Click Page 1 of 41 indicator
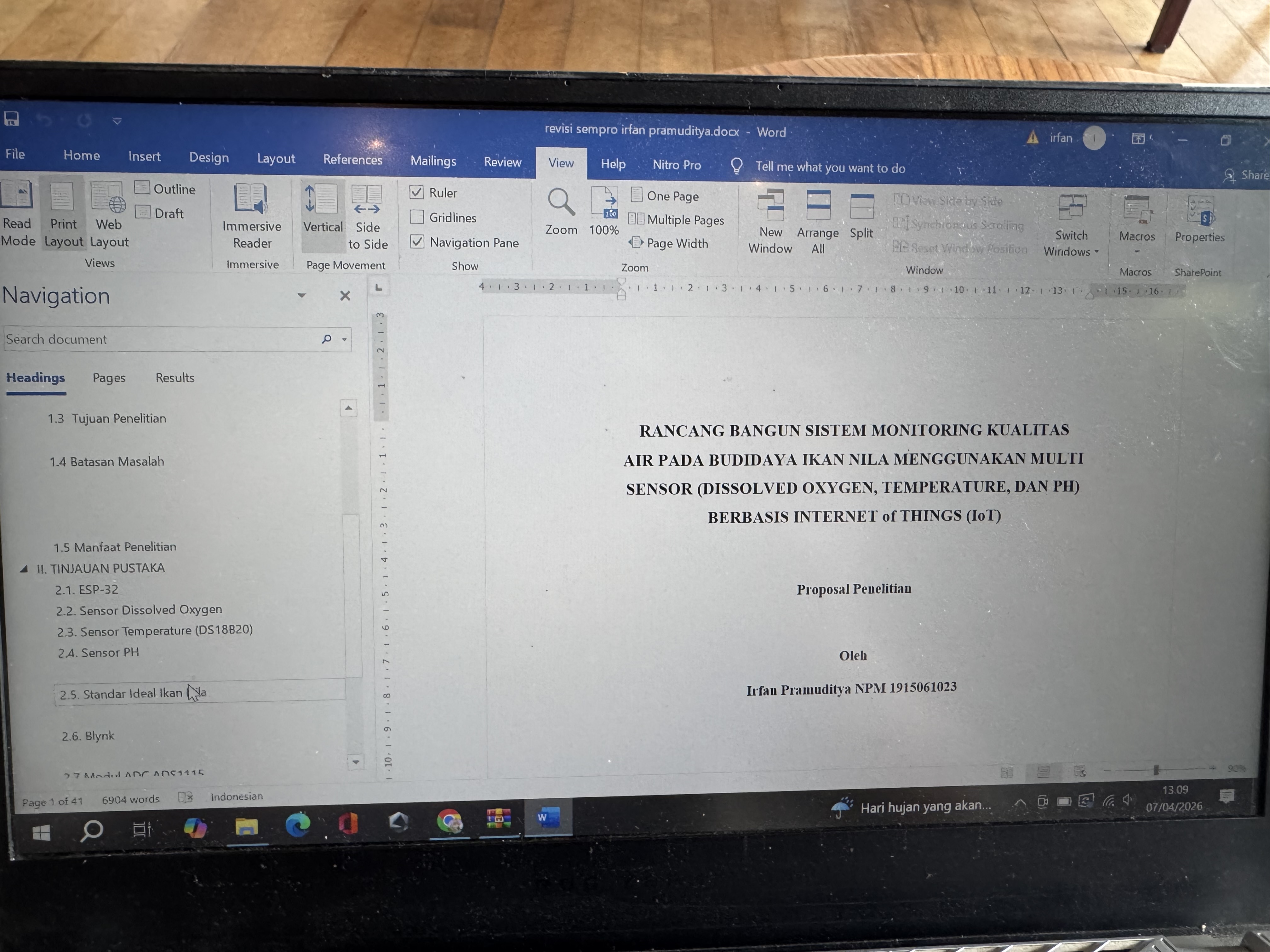 52,802
